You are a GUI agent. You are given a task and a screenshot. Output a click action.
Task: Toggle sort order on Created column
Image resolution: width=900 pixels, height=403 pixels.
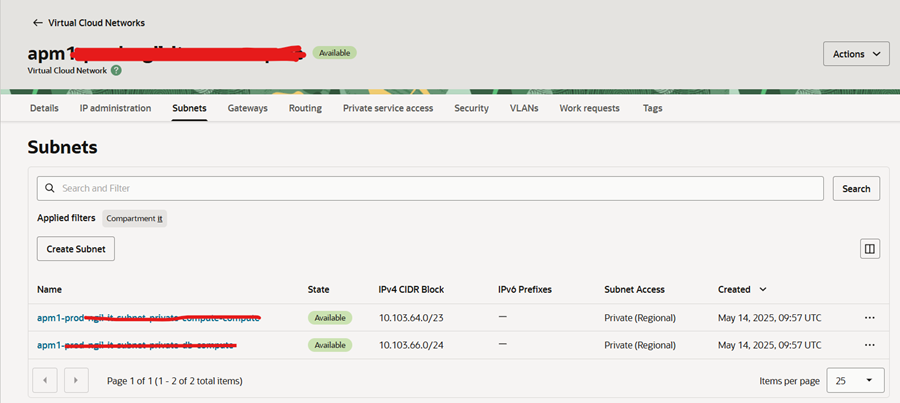[764, 290]
